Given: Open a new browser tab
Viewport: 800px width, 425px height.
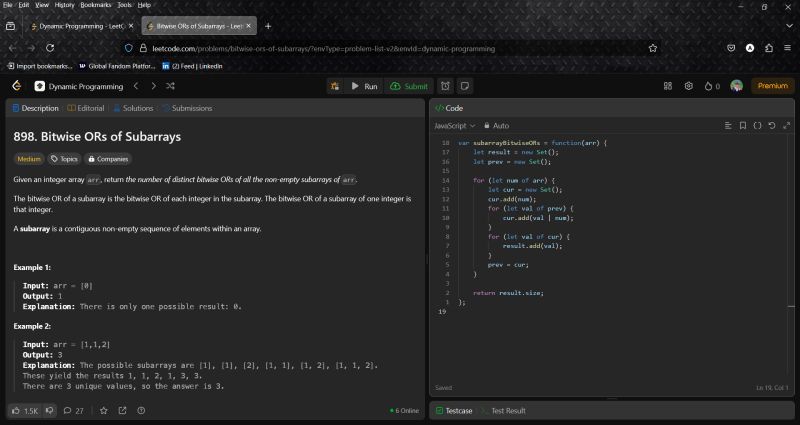Looking at the screenshot, I should coord(268,26).
